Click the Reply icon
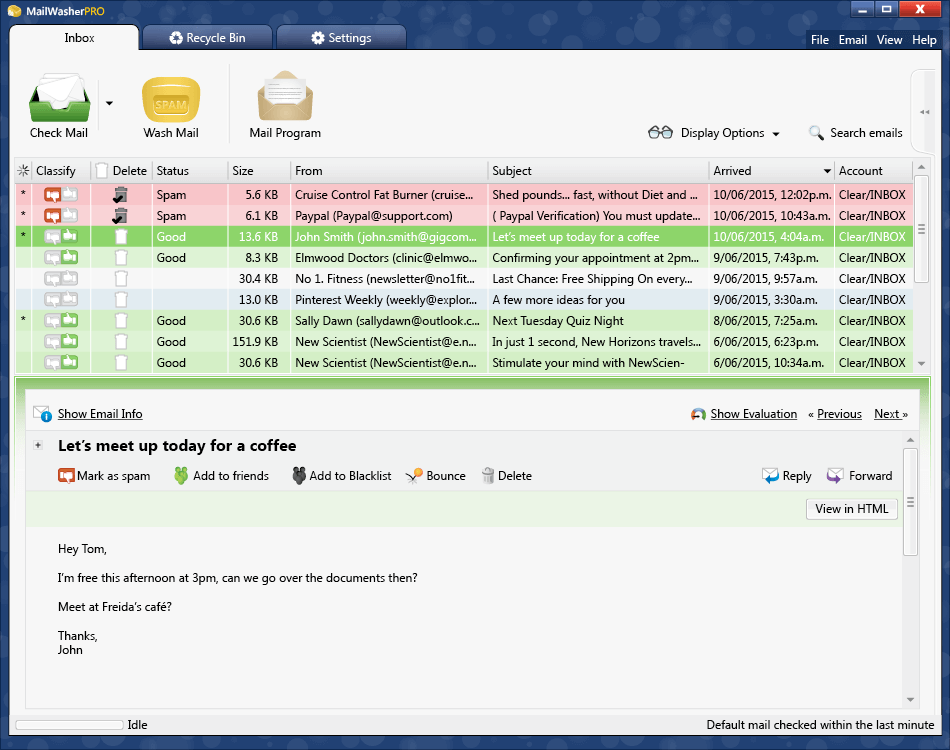This screenshot has width=950, height=750. 770,476
